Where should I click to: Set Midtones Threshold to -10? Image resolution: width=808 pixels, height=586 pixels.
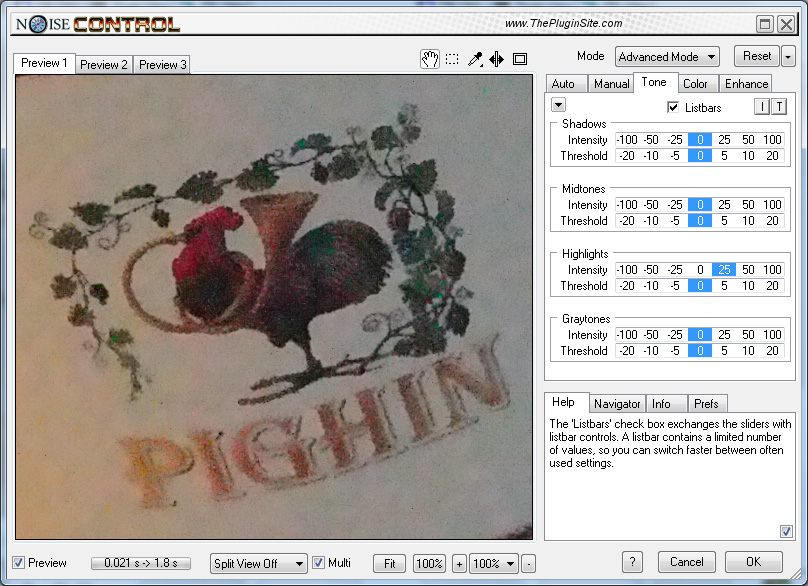[651, 221]
